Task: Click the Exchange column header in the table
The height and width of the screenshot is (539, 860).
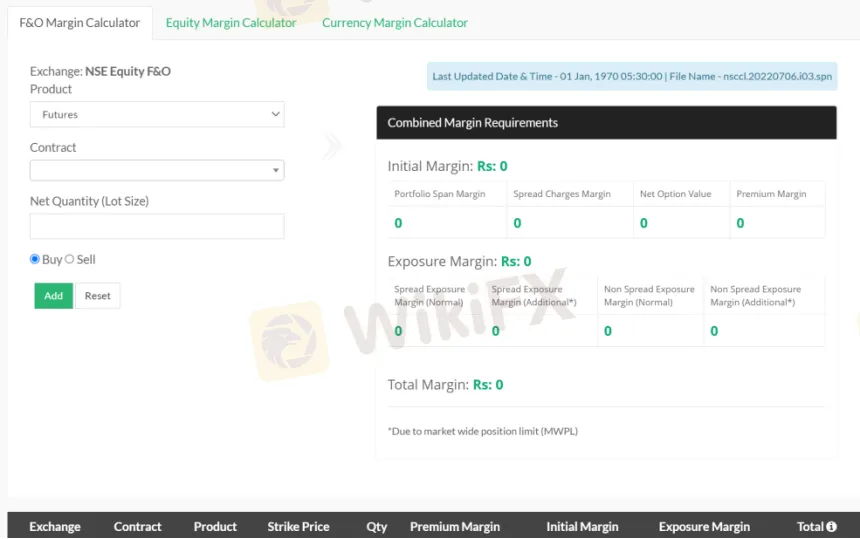Action: point(55,526)
